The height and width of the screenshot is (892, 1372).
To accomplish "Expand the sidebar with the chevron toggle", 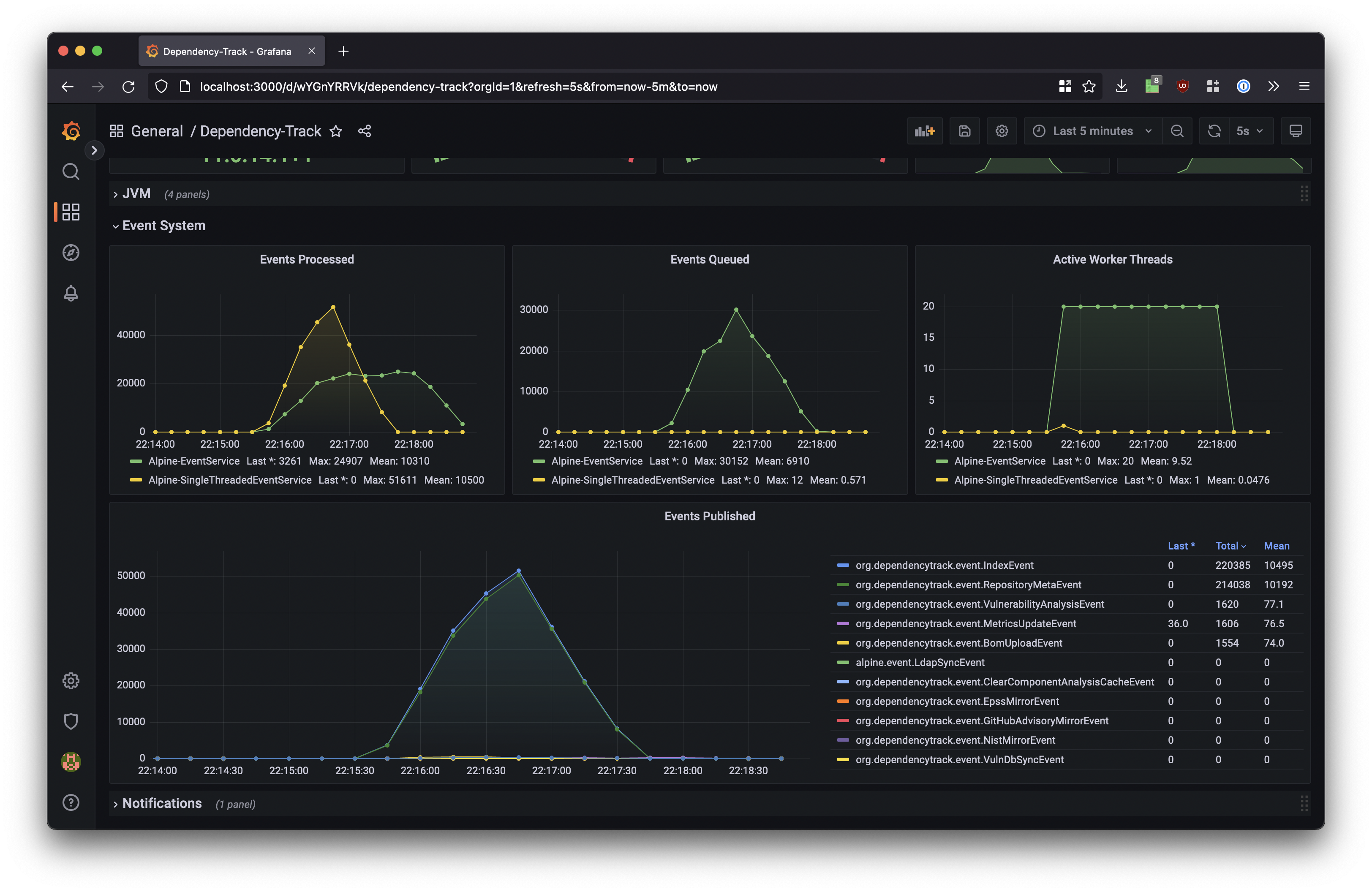I will (95, 150).
